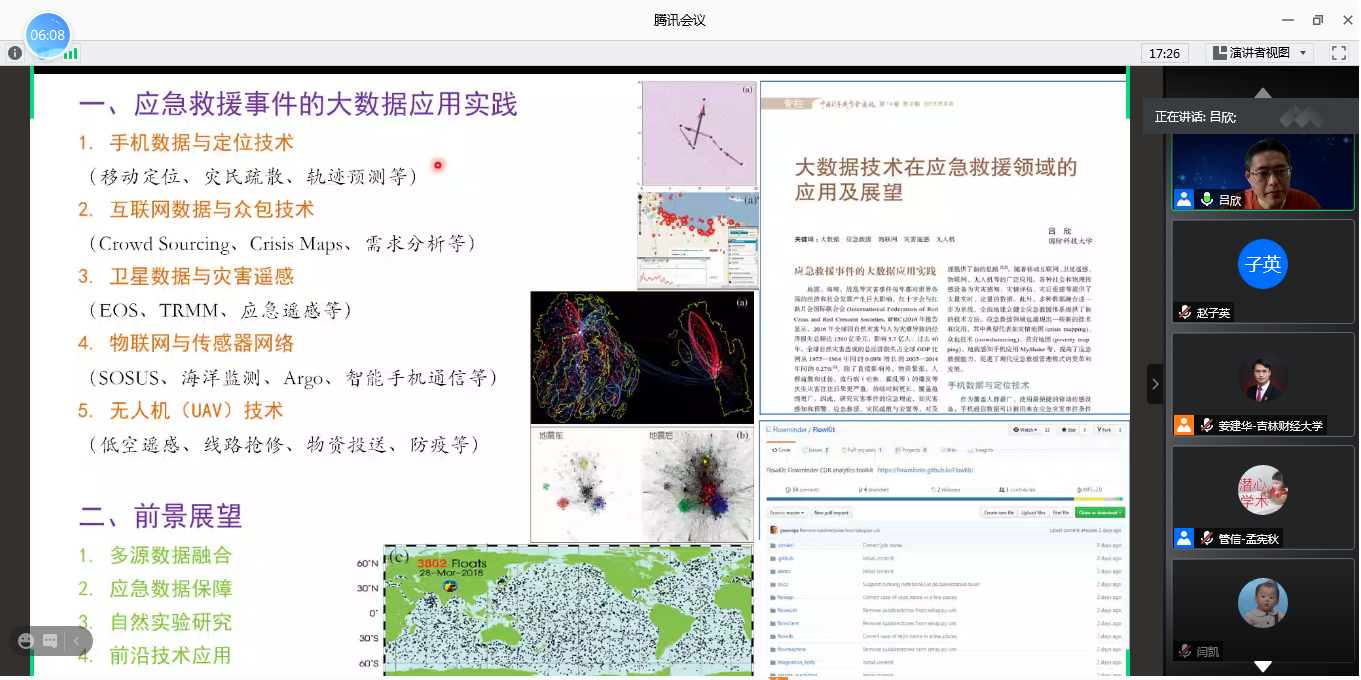This screenshot has width=1361, height=680.
Task: Collapse the participant video sidebar arrow
Action: point(1155,384)
